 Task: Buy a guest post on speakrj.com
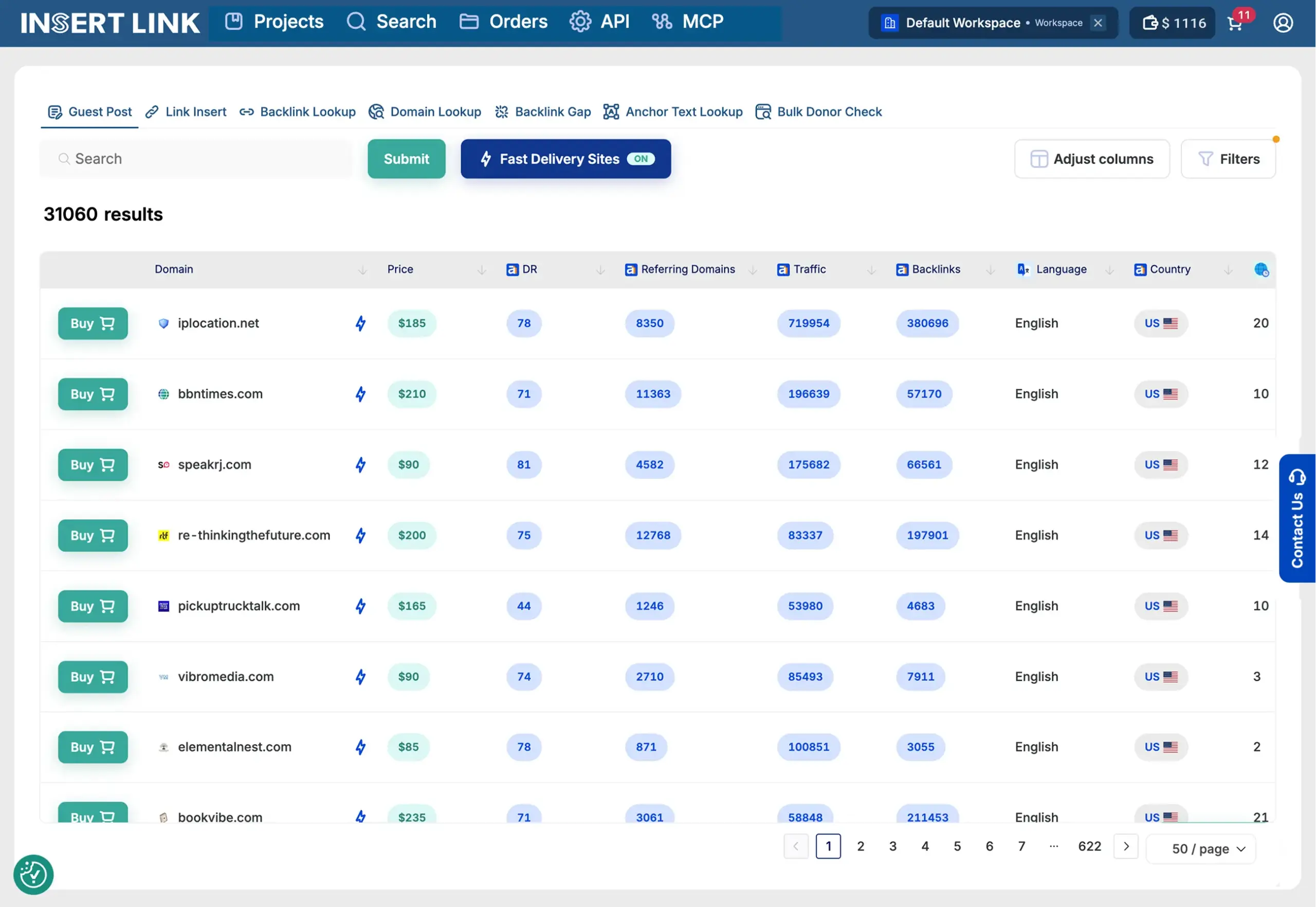93,465
